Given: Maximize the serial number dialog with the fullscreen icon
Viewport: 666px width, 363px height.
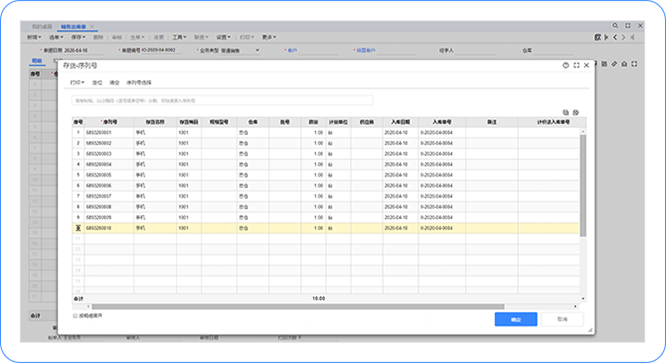Looking at the screenshot, I should [x=576, y=65].
